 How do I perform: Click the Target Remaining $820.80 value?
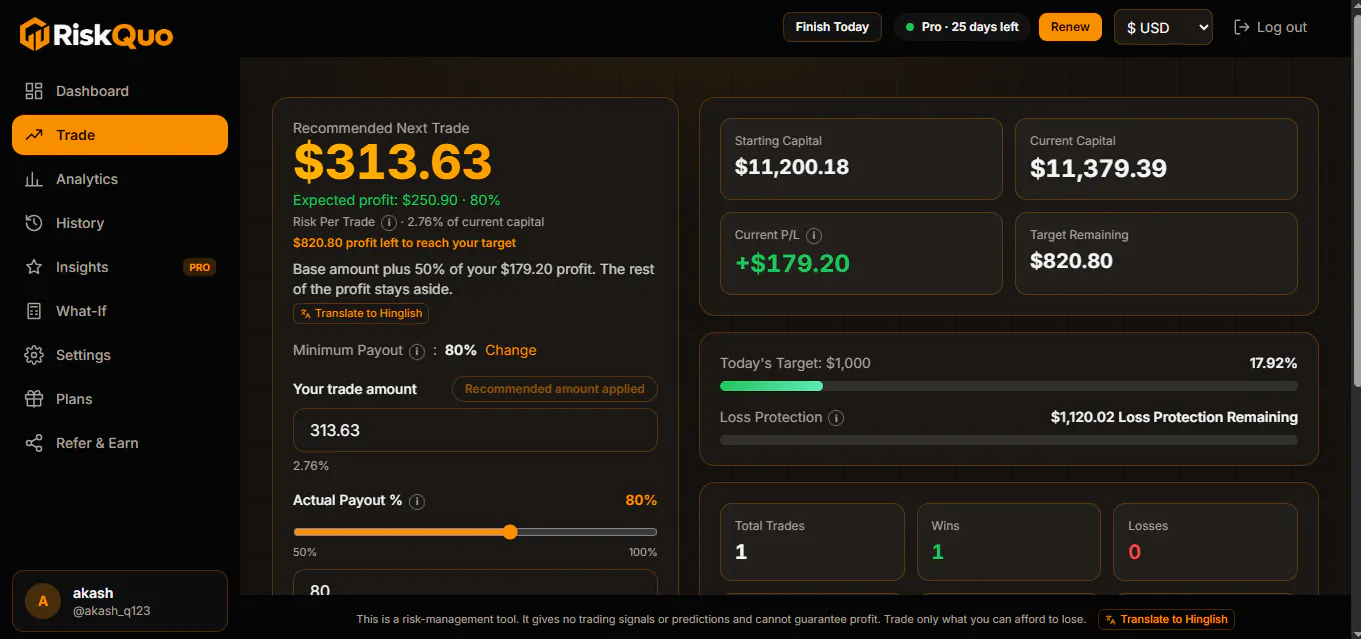tap(1071, 261)
